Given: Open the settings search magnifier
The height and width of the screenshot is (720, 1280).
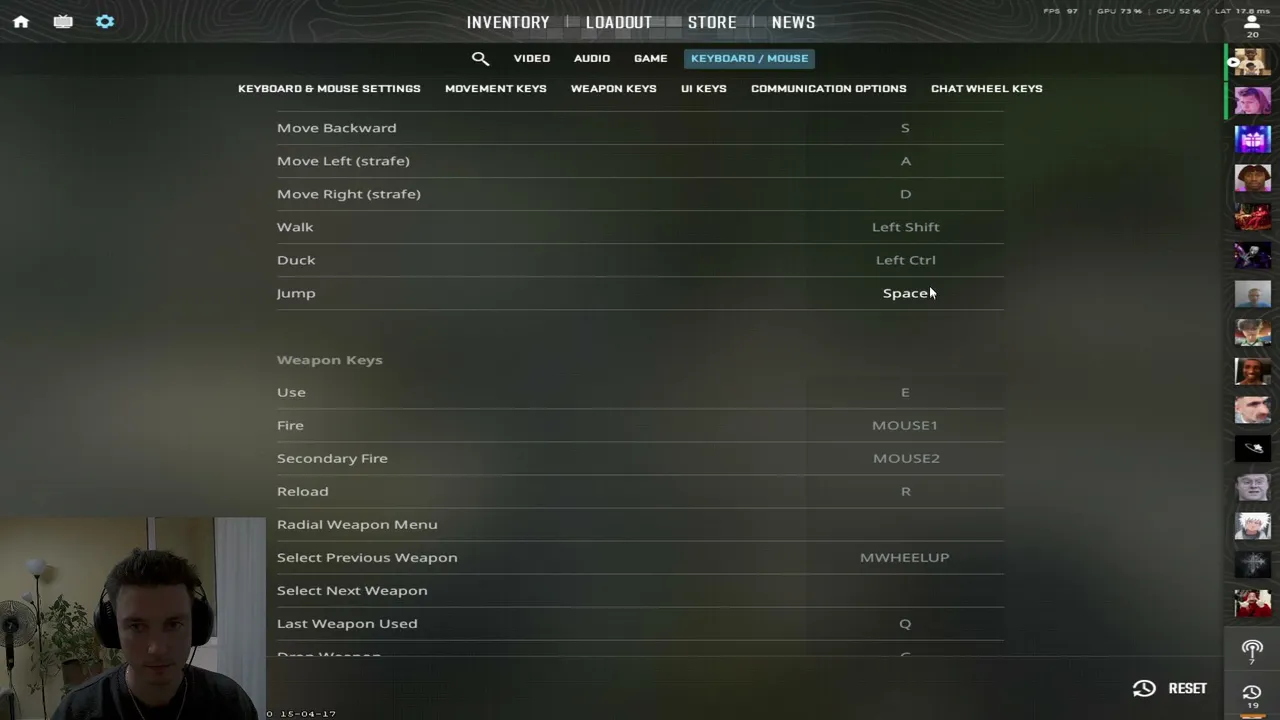Looking at the screenshot, I should tap(480, 58).
